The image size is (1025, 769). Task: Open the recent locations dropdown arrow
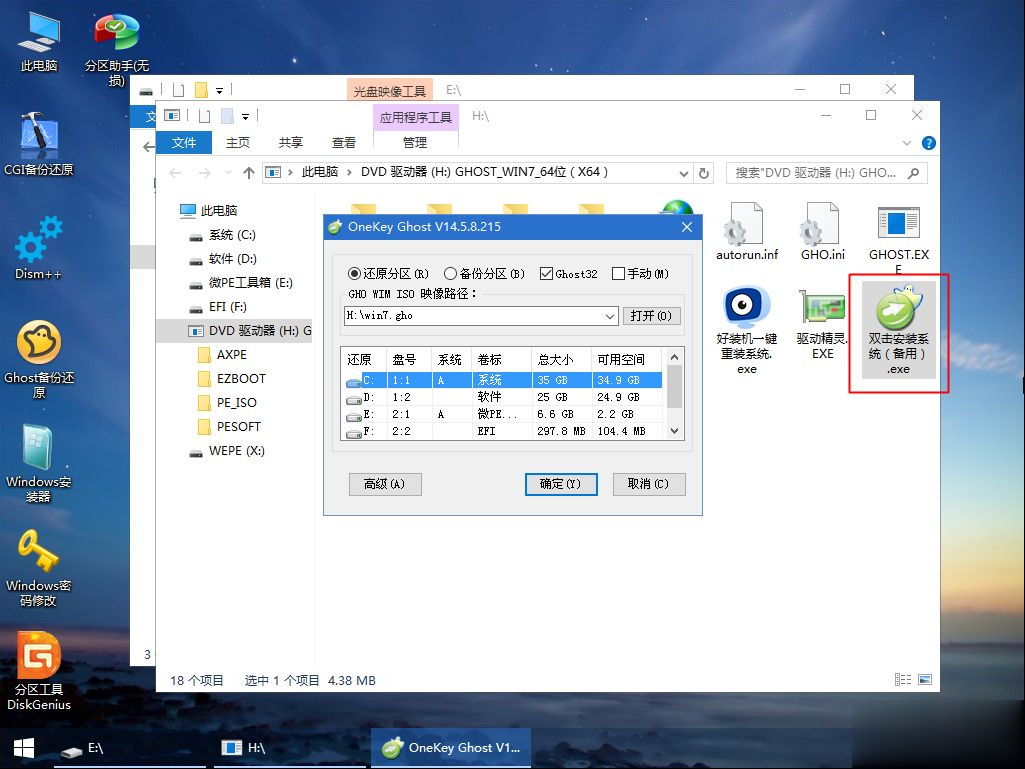click(227, 173)
